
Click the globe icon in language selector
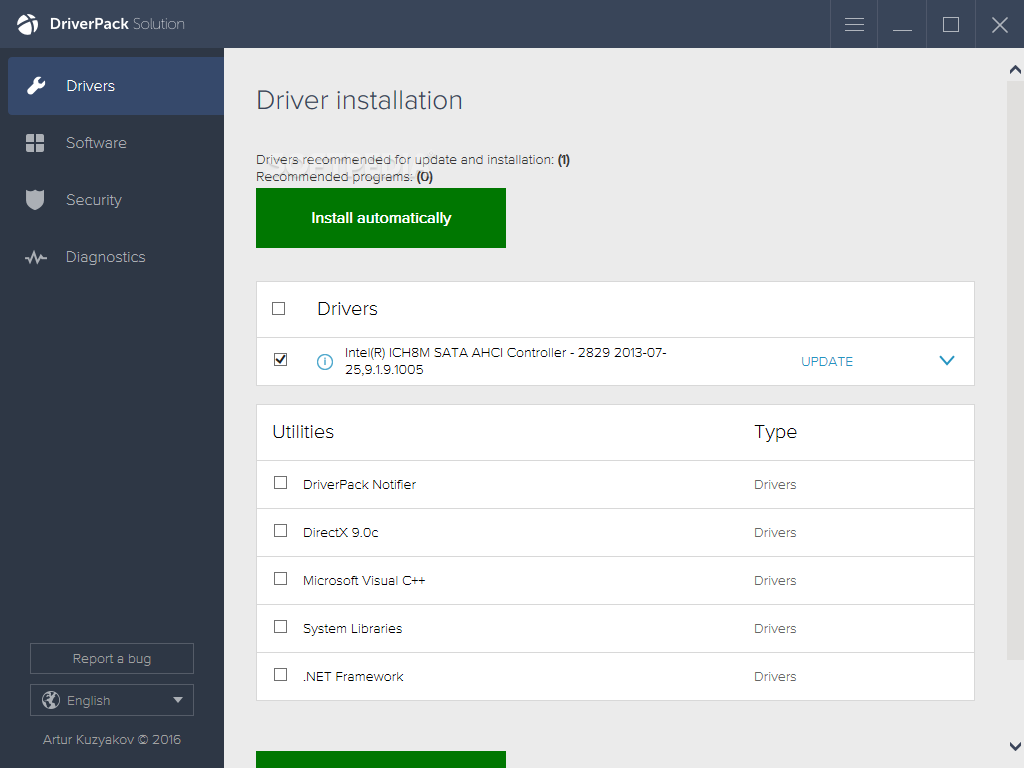[49, 700]
